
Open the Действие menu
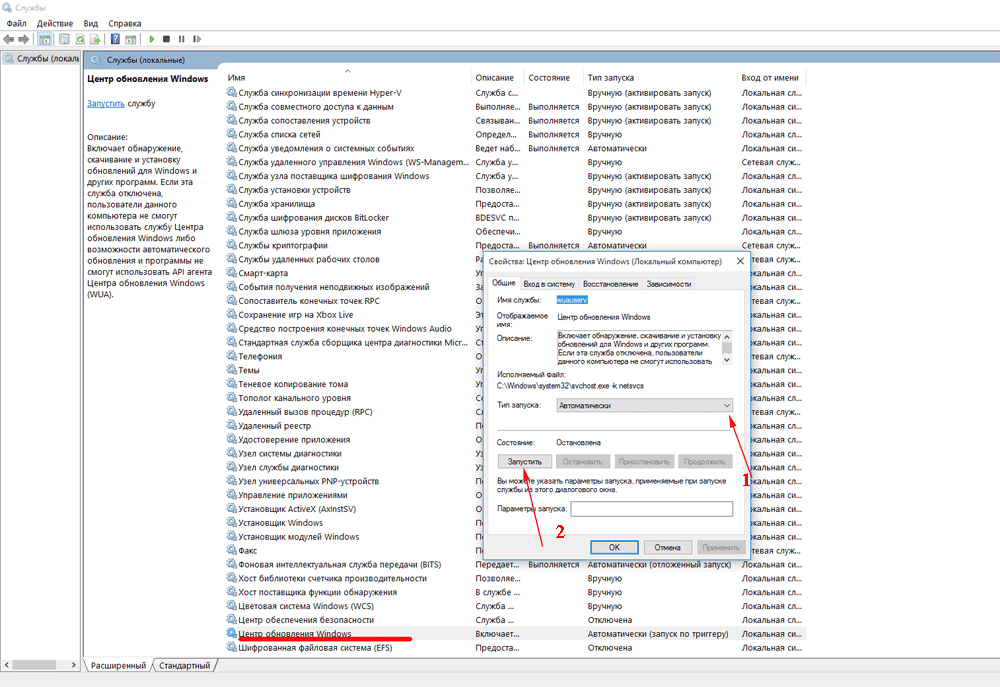(x=55, y=22)
